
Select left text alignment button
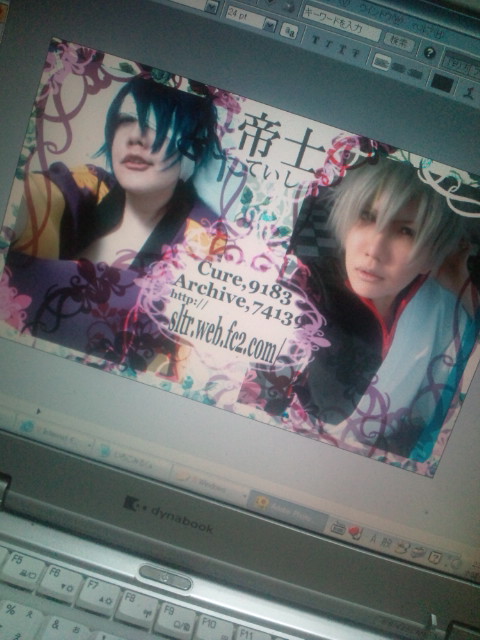point(381,62)
